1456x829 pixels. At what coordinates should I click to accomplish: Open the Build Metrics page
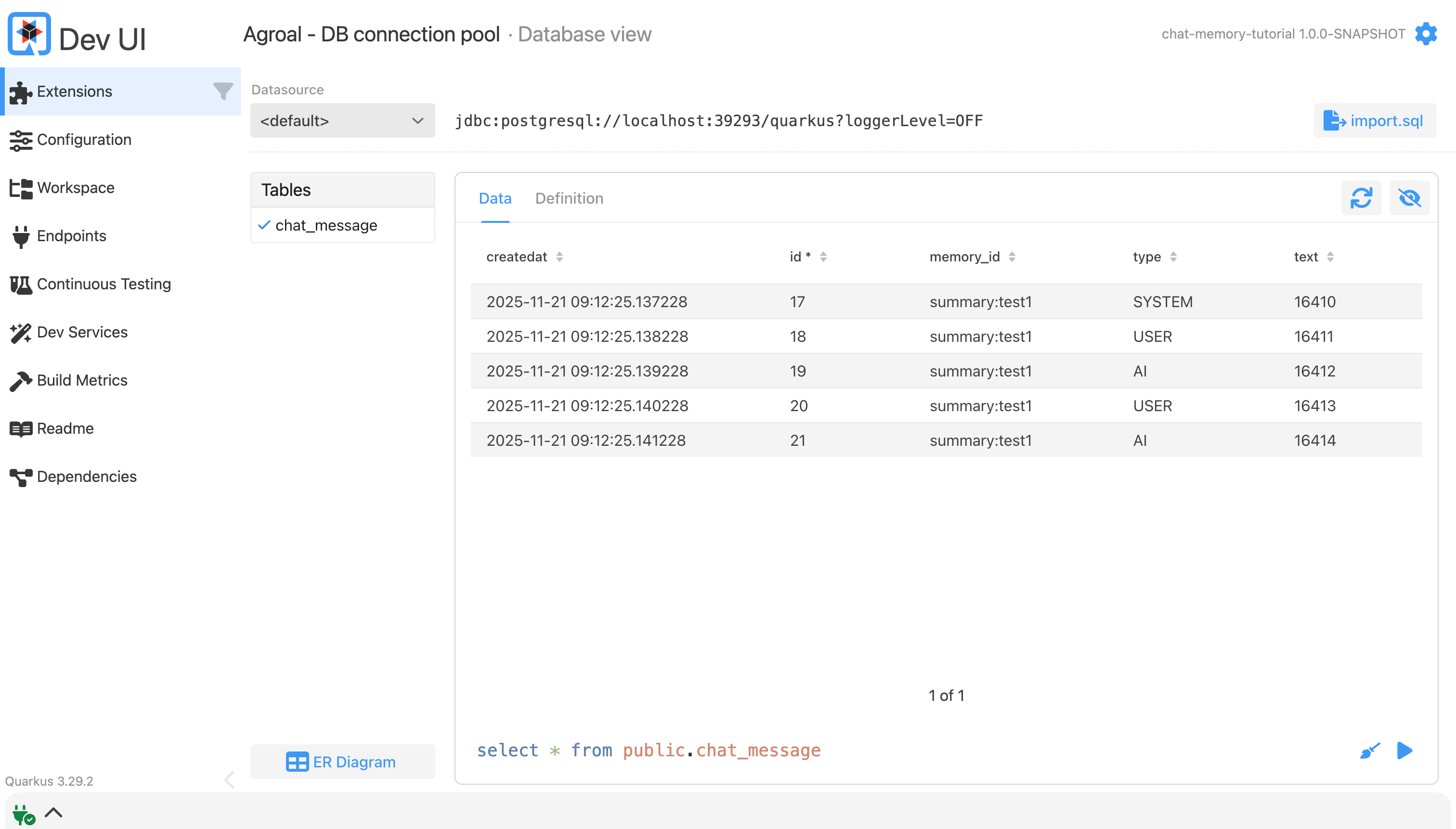(x=82, y=380)
